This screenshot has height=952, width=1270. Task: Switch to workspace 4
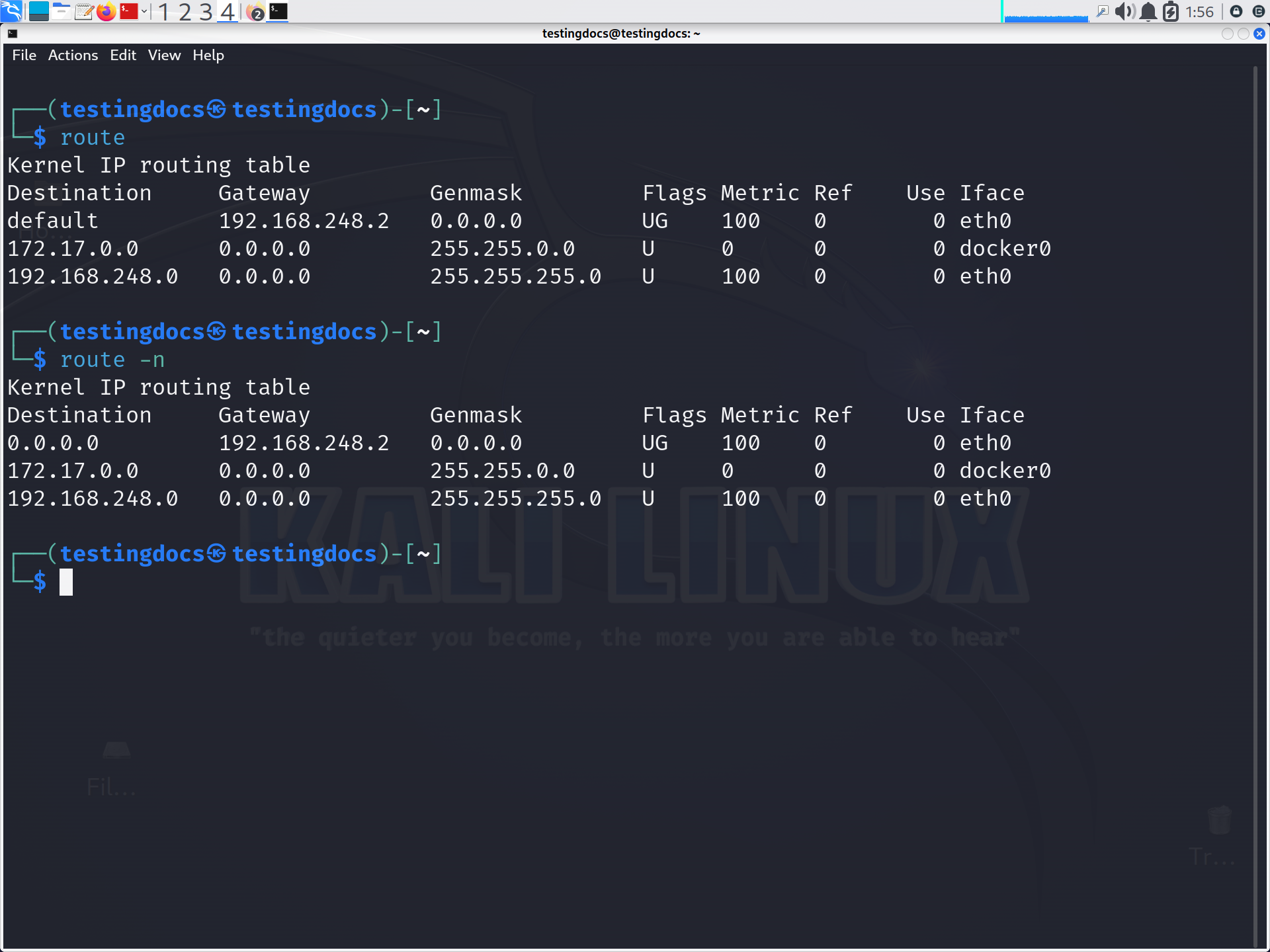click(x=227, y=11)
